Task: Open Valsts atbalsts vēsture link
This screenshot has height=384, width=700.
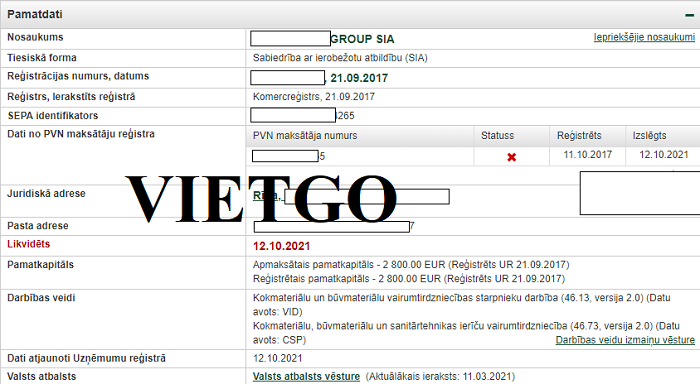Action: tap(306, 376)
